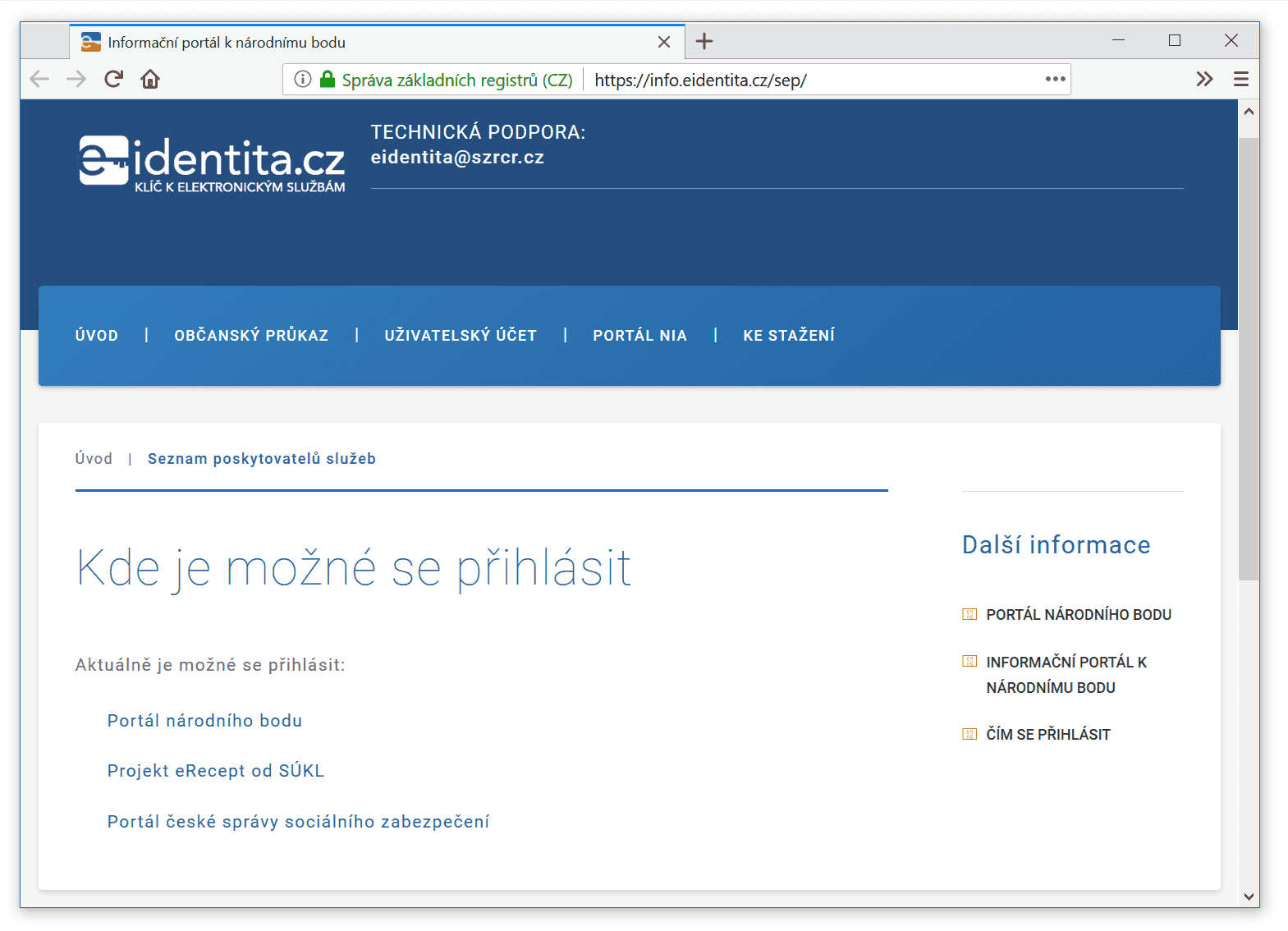Click the Úvod breadcrumb link
The width and height of the screenshot is (1288, 931).
click(94, 459)
